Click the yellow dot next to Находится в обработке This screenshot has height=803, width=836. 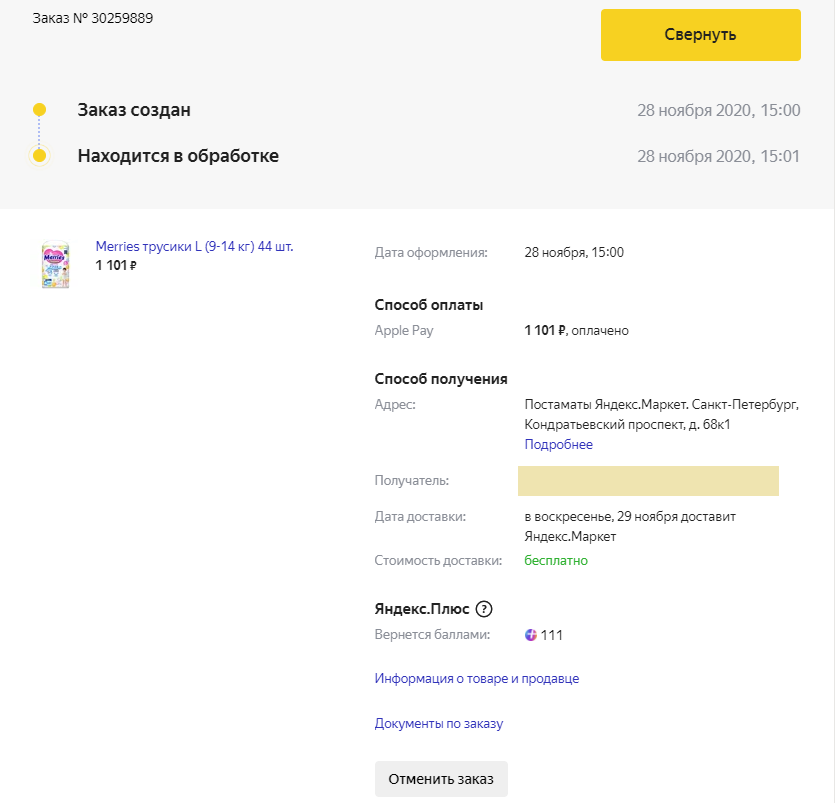[x=39, y=156]
